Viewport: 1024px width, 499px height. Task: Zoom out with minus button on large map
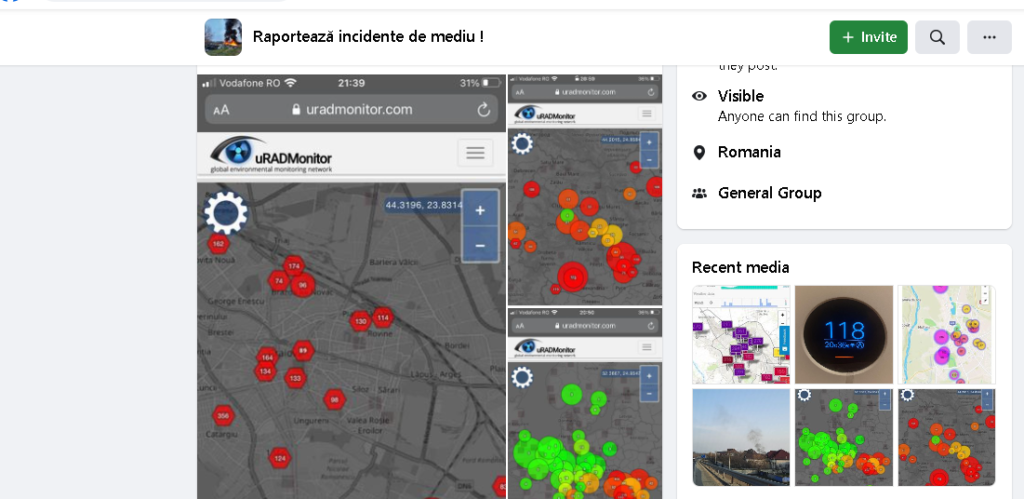click(480, 245)
